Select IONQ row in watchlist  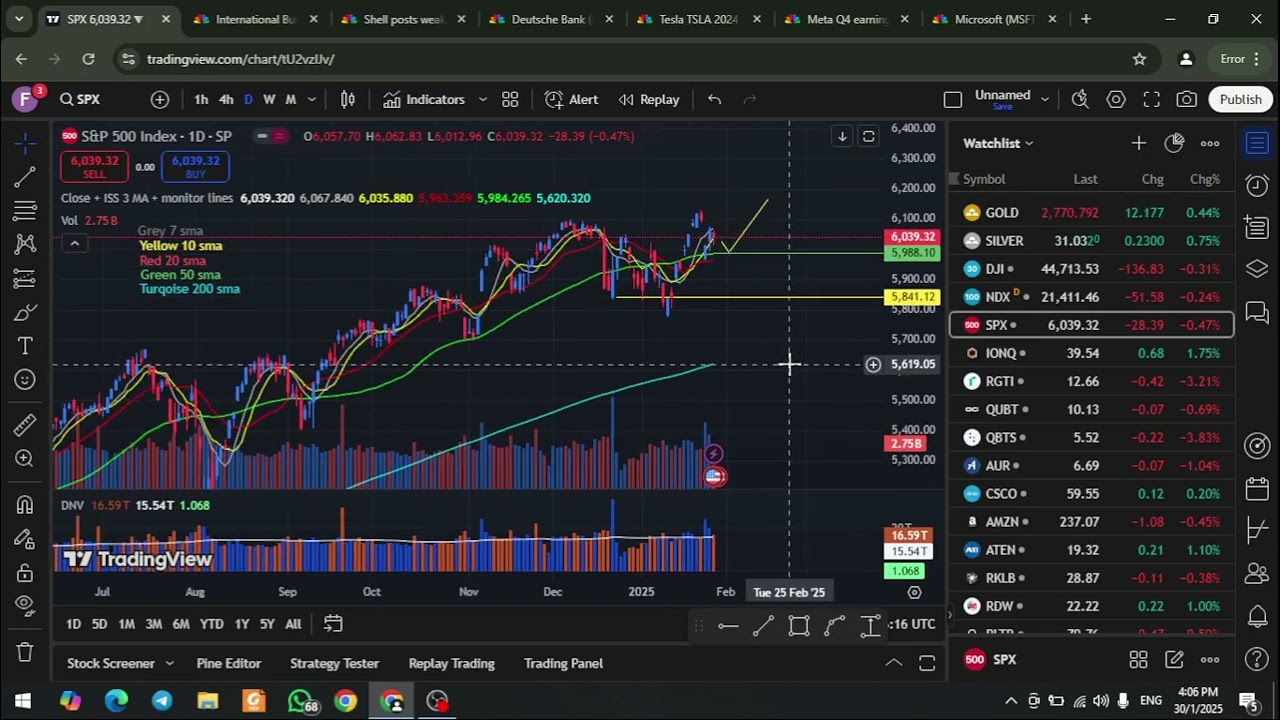pyautogui.click(x=1091, y=353)
